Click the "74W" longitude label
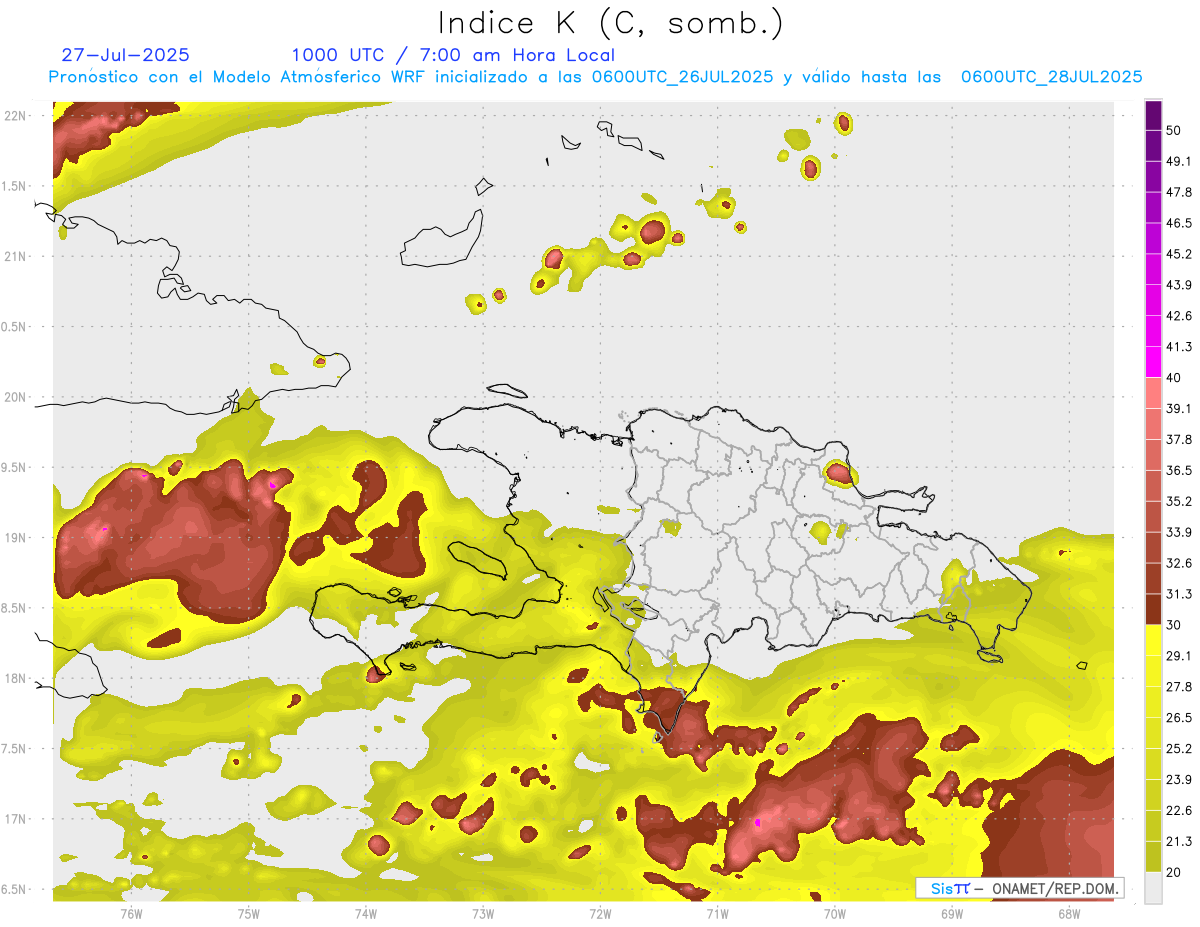The image size is (1200, 927). pos(365,913)
